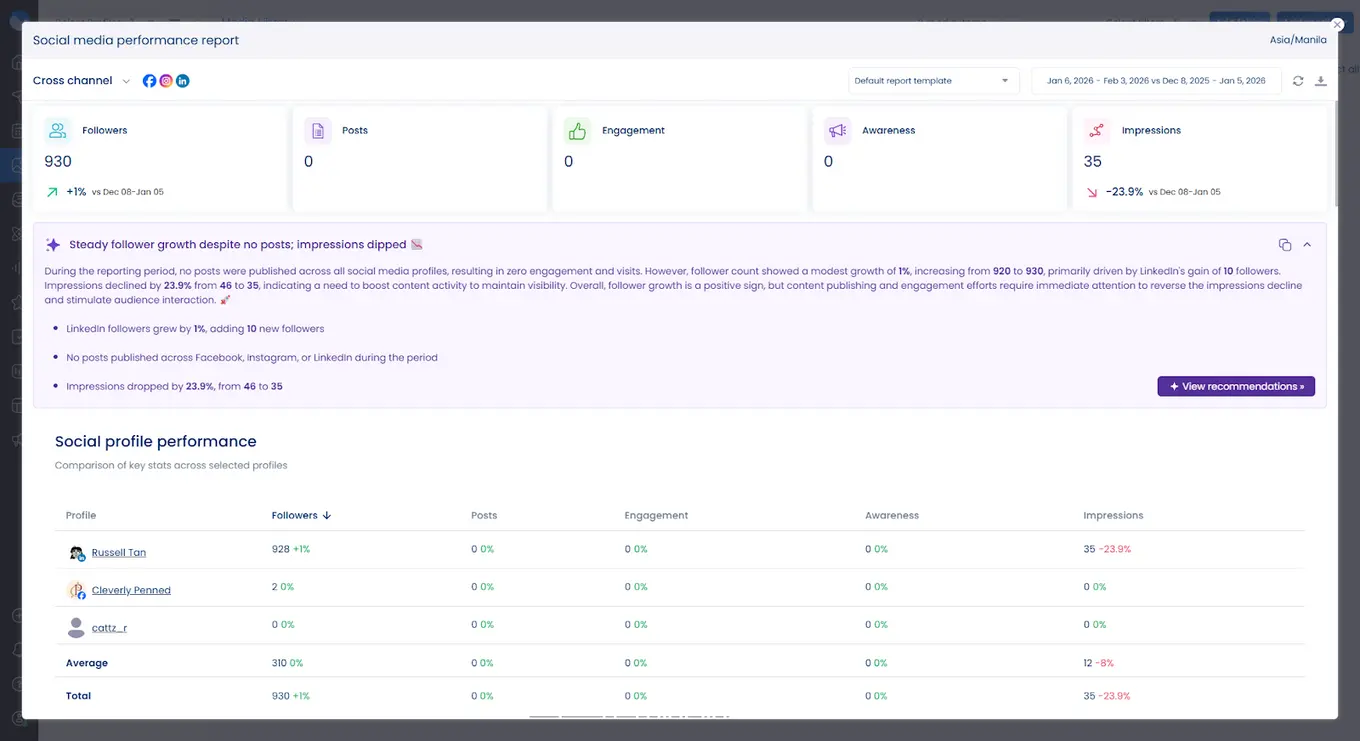
Task: Download the performance report
Action: (x=1321, y=80)
